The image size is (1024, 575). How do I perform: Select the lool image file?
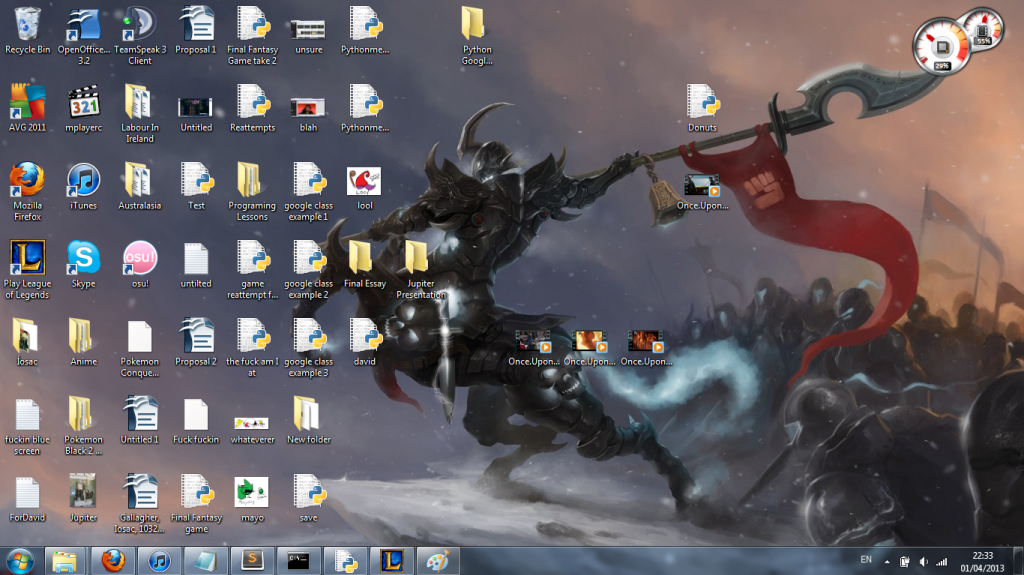[364, 181]
